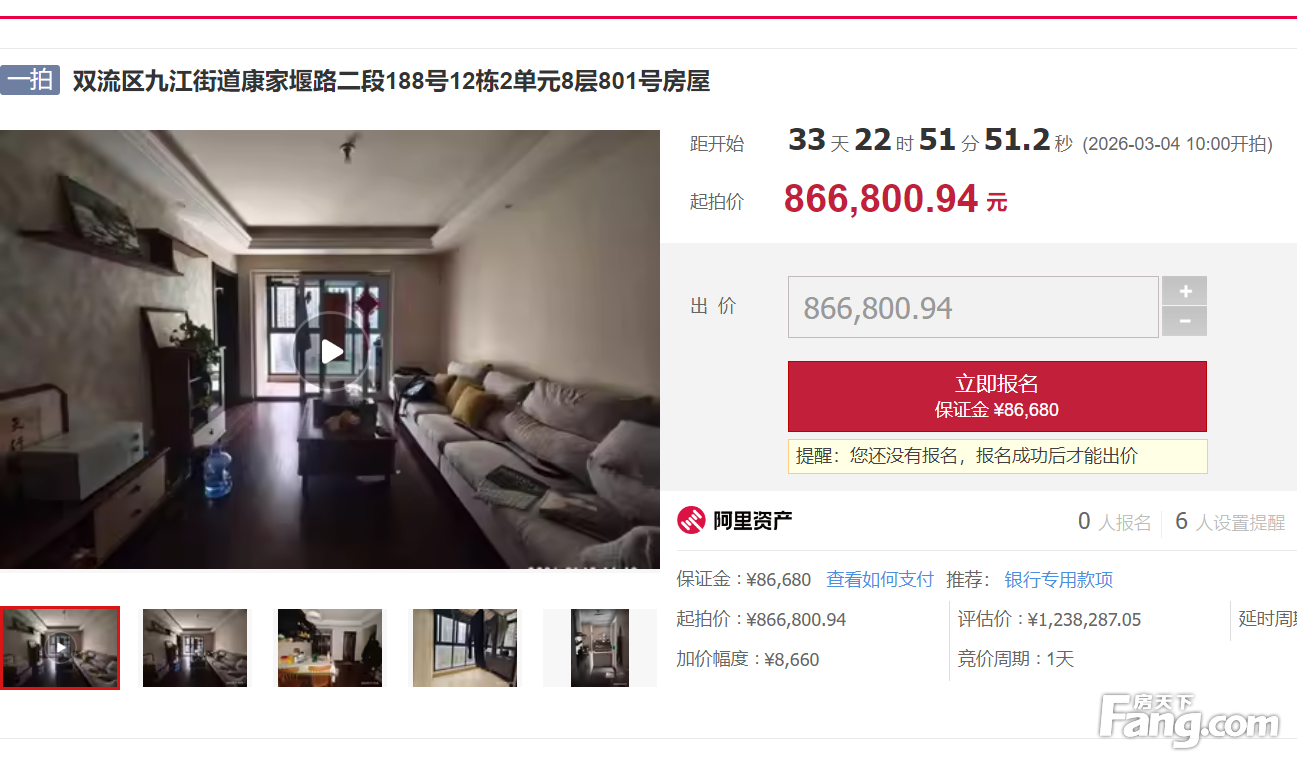Click the Fang.com watermark logo
1297x762 pixels.
1189,718
